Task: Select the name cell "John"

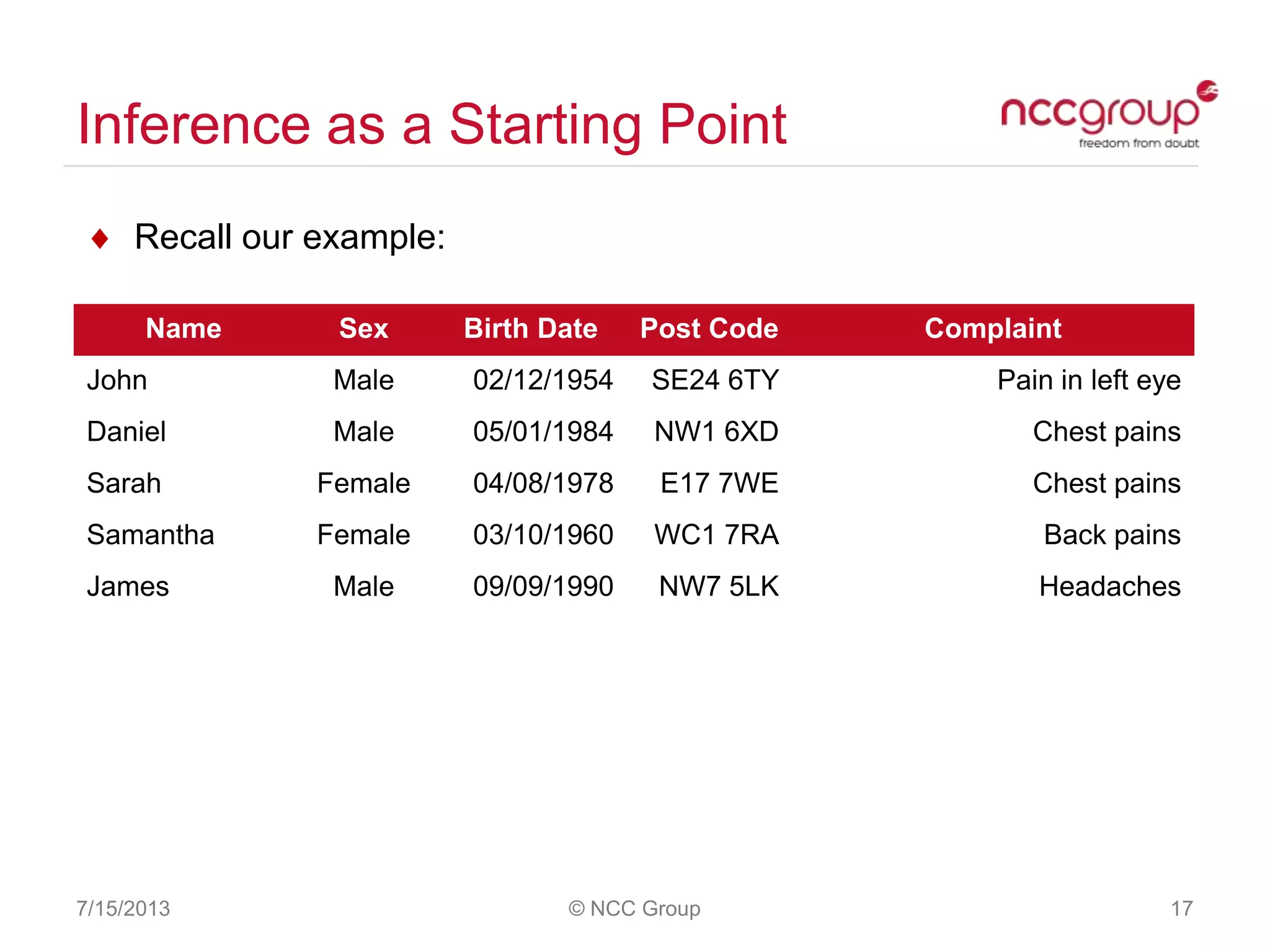Action: (117, 380)
